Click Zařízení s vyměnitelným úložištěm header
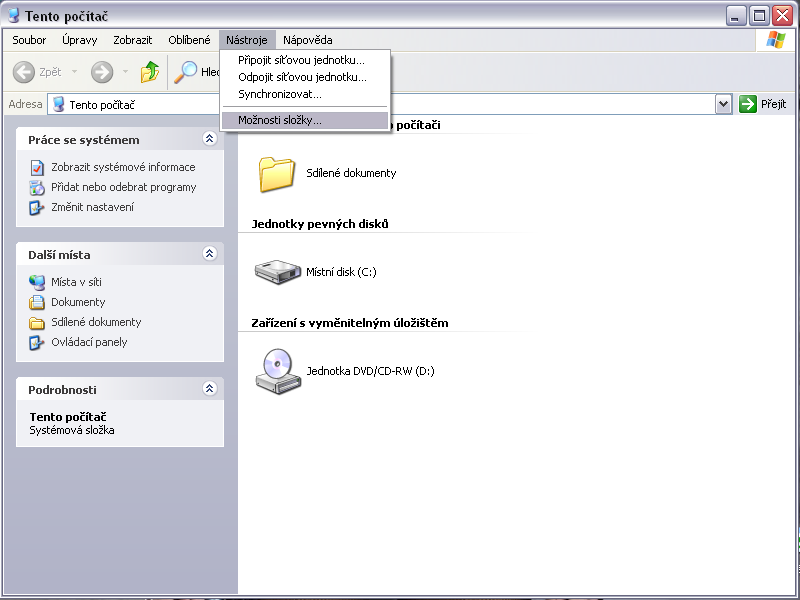800x600 pixels. (350, 323)
